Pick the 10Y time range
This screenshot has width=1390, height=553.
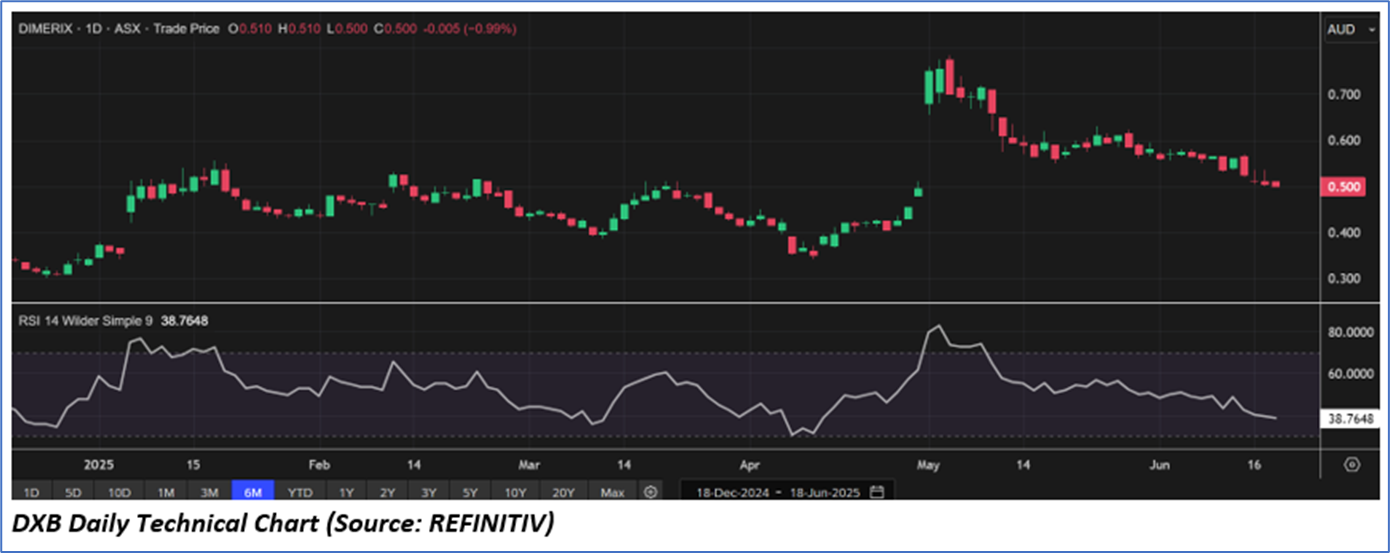(516, 492)
